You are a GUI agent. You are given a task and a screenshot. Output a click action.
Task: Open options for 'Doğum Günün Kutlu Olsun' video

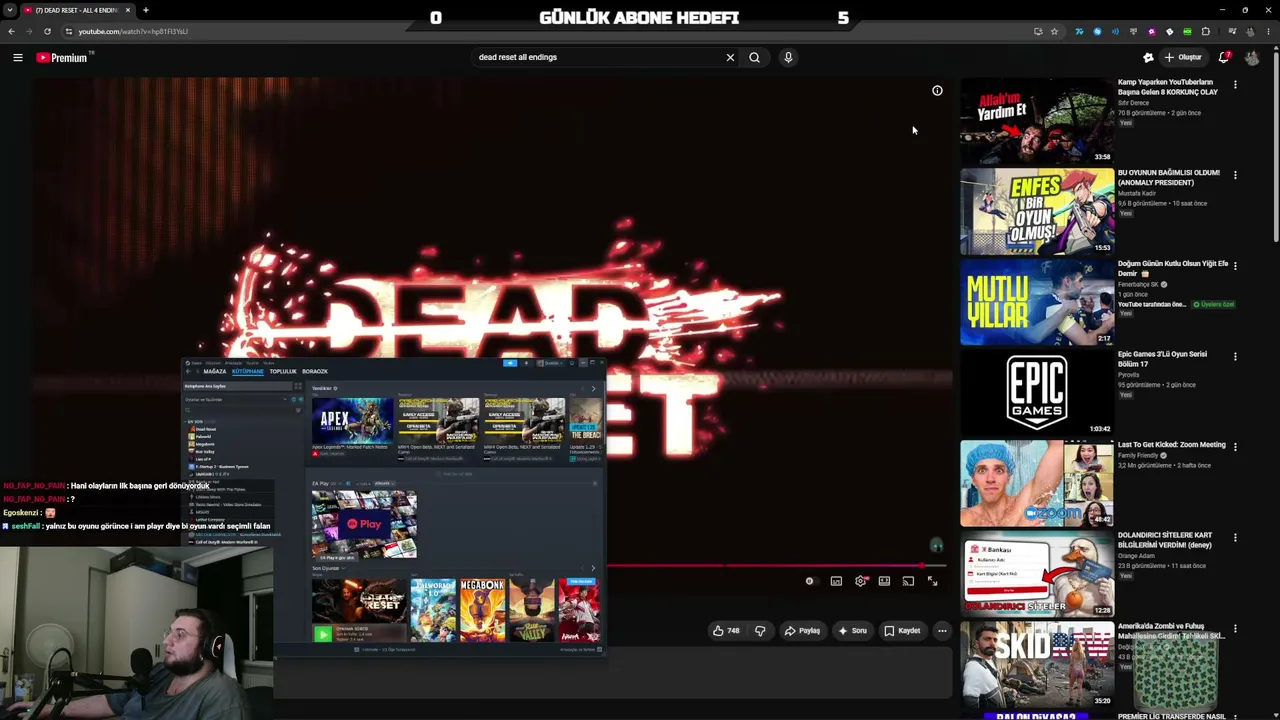(x=1235, y=266)
